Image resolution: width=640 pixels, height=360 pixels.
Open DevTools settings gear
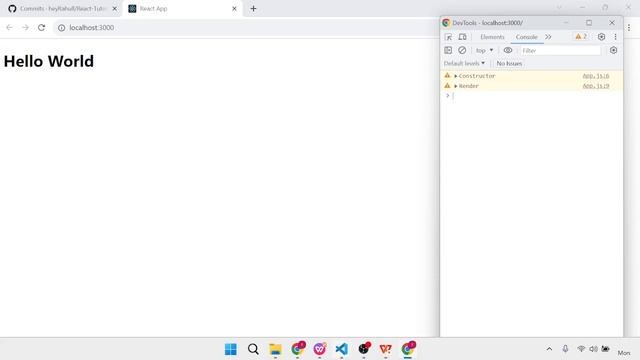(x=601, y=37)
